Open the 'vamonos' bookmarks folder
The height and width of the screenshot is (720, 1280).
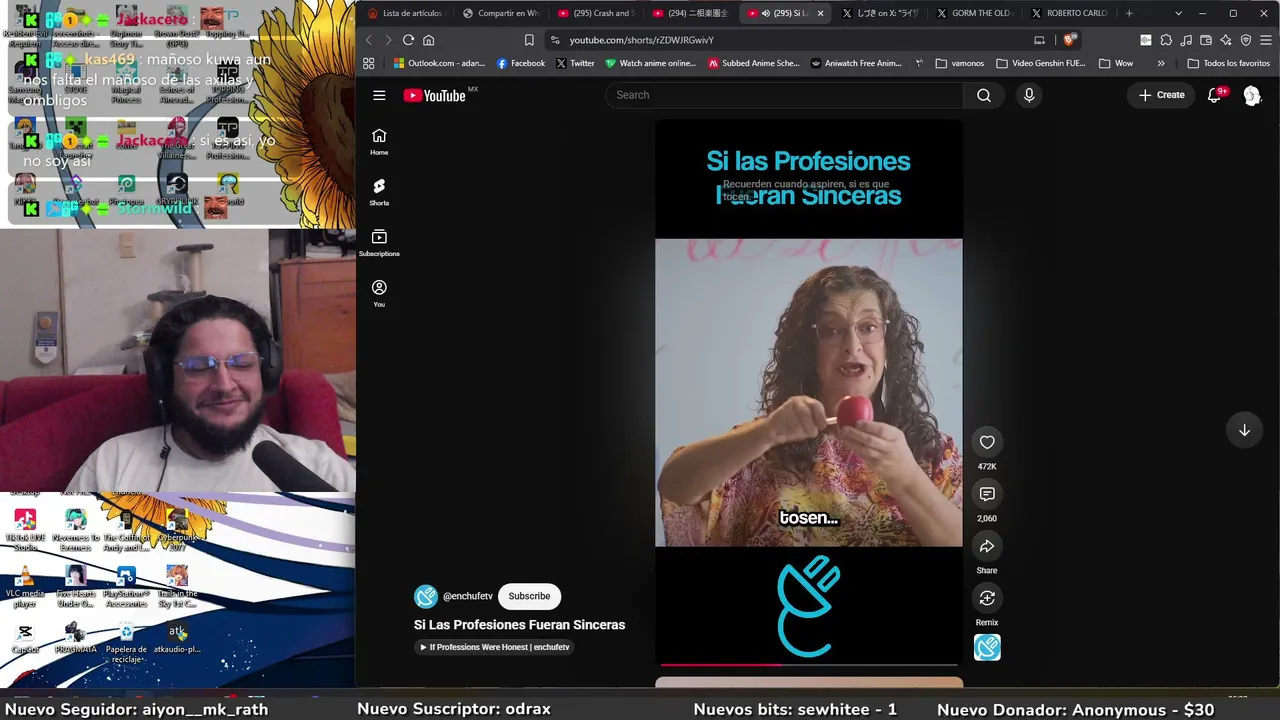[x=960, y=63]
